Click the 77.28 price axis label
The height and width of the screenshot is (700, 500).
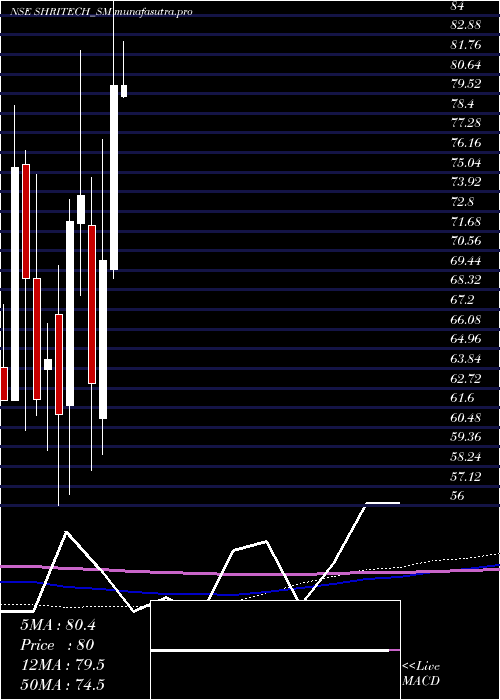click(466, 123)
